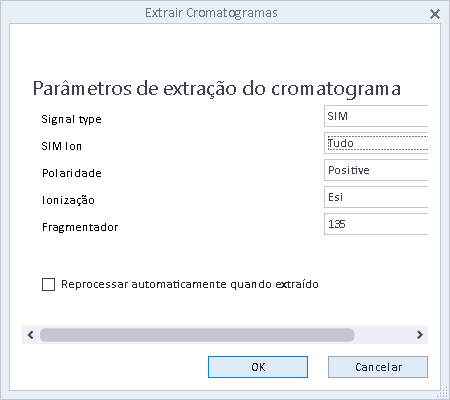Click the Cancelar button

(x=378, y=367)
